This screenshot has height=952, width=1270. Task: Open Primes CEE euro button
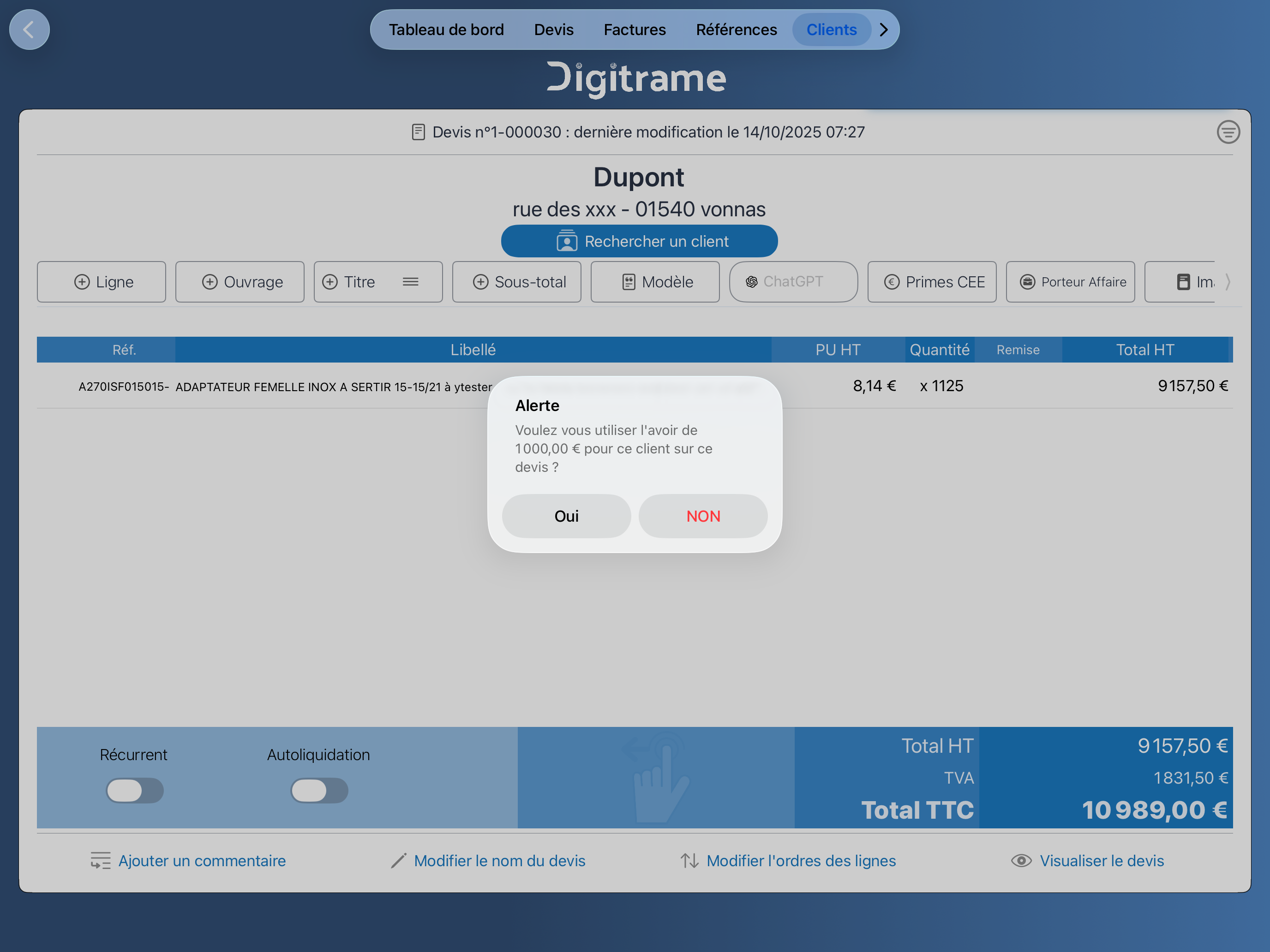click(932, 282)
